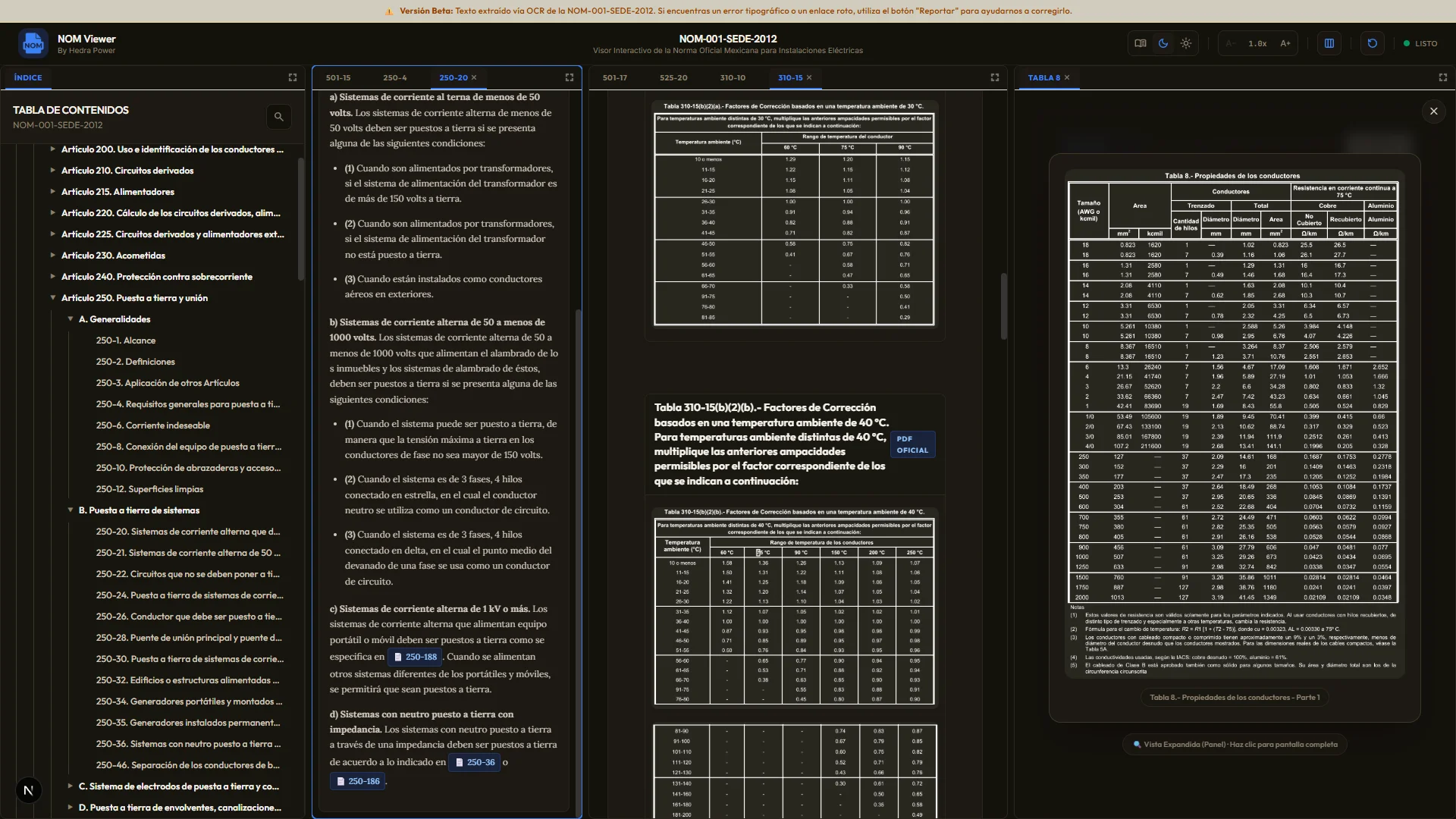The image size is (1456, 819).
Task: Click the warning icon in beta banner
Action: [389, 11]
